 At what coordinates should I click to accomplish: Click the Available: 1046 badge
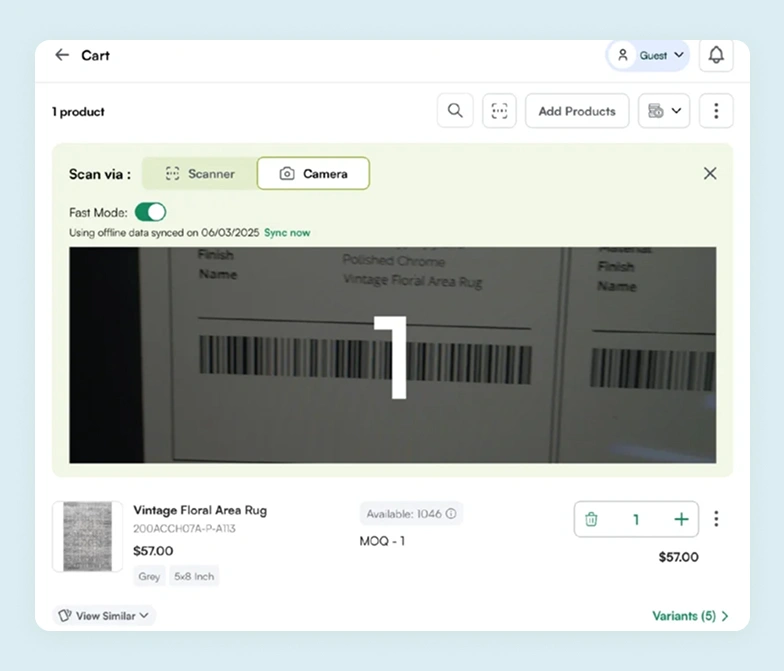411,514
